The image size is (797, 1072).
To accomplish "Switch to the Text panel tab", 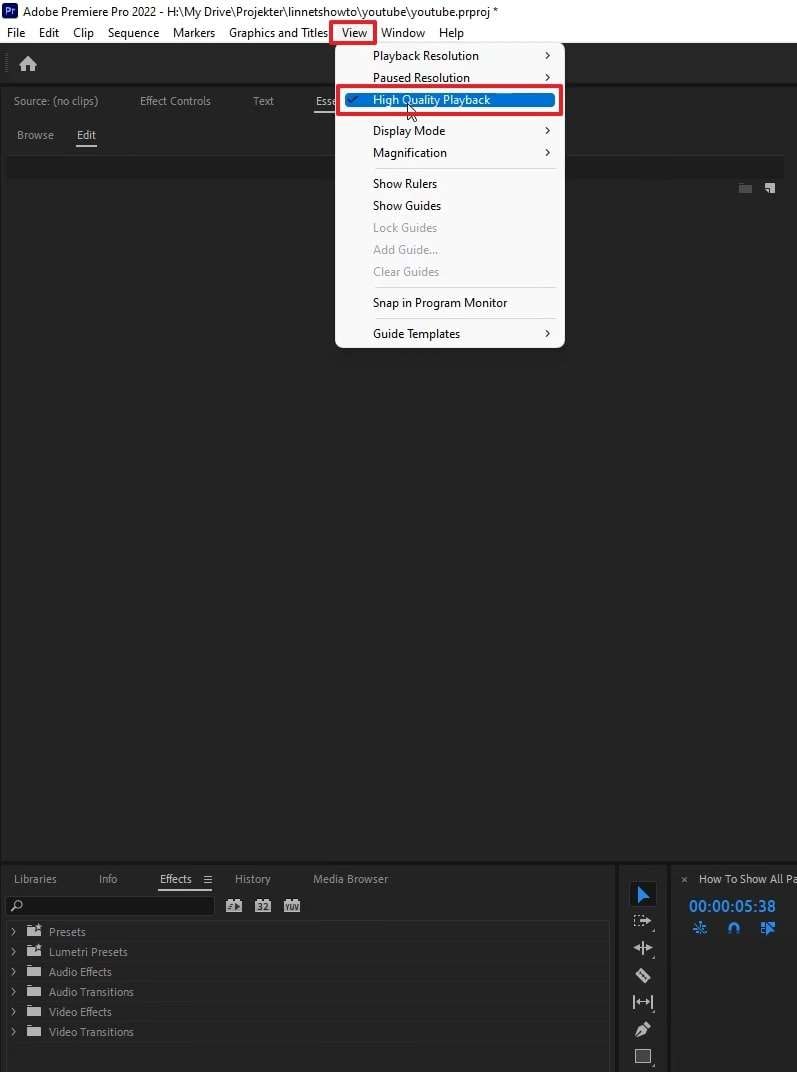I will coord(263,101).
